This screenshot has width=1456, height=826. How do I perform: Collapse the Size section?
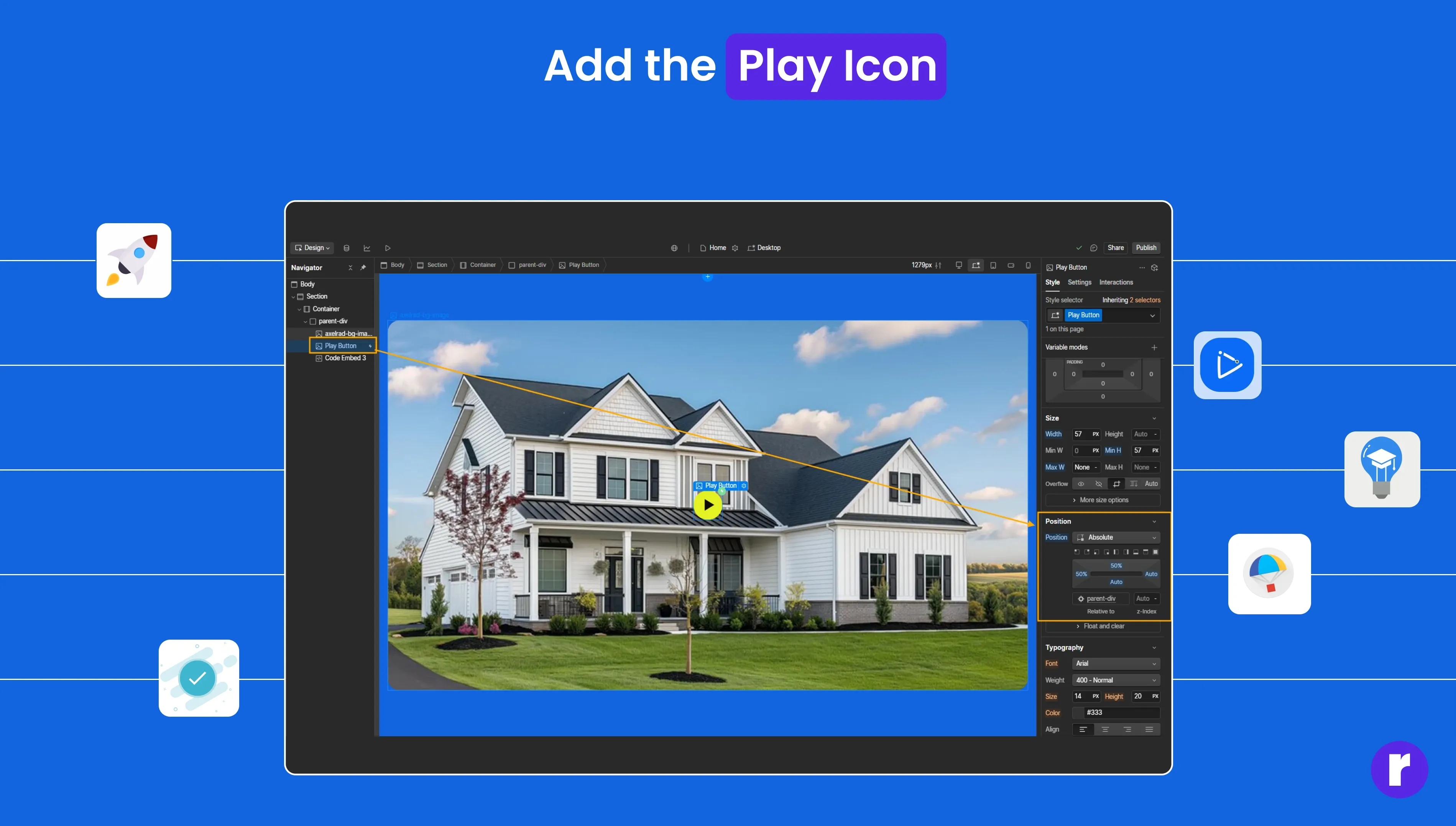[1154, 419]
